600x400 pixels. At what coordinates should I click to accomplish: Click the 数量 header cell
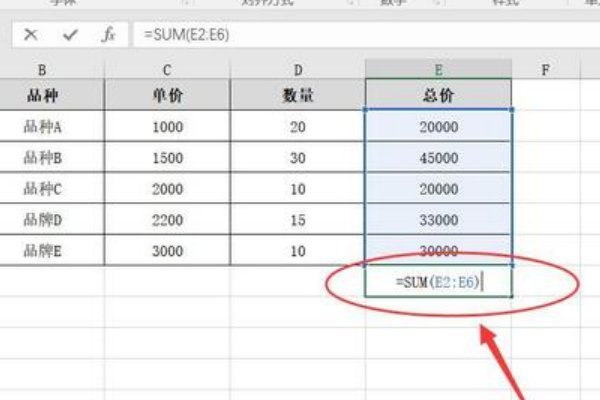(x=298, y=95)
